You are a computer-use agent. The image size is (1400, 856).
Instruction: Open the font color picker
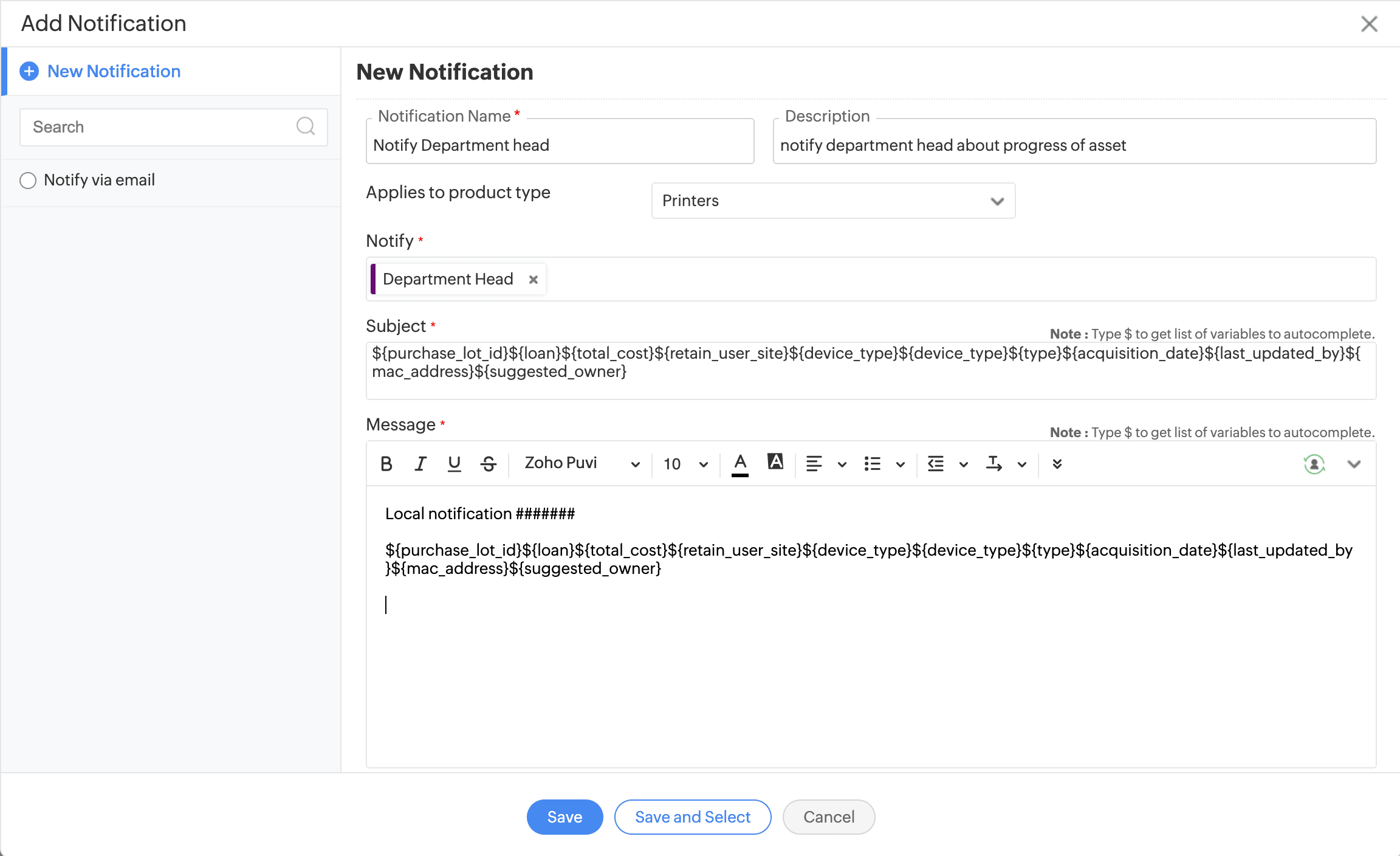point(739,464)
